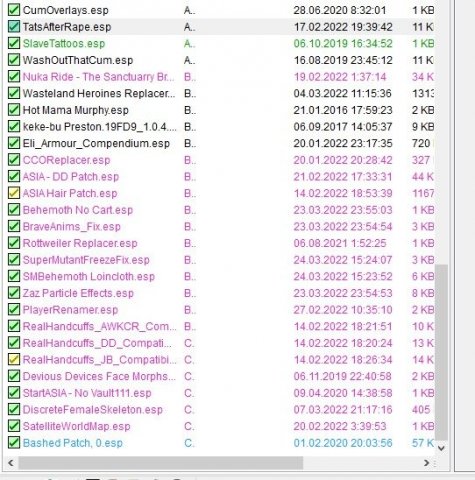The image size is (475, 480).
Task: Select Behemoth No Cart.esp name
Action: [x=78, y=210]
